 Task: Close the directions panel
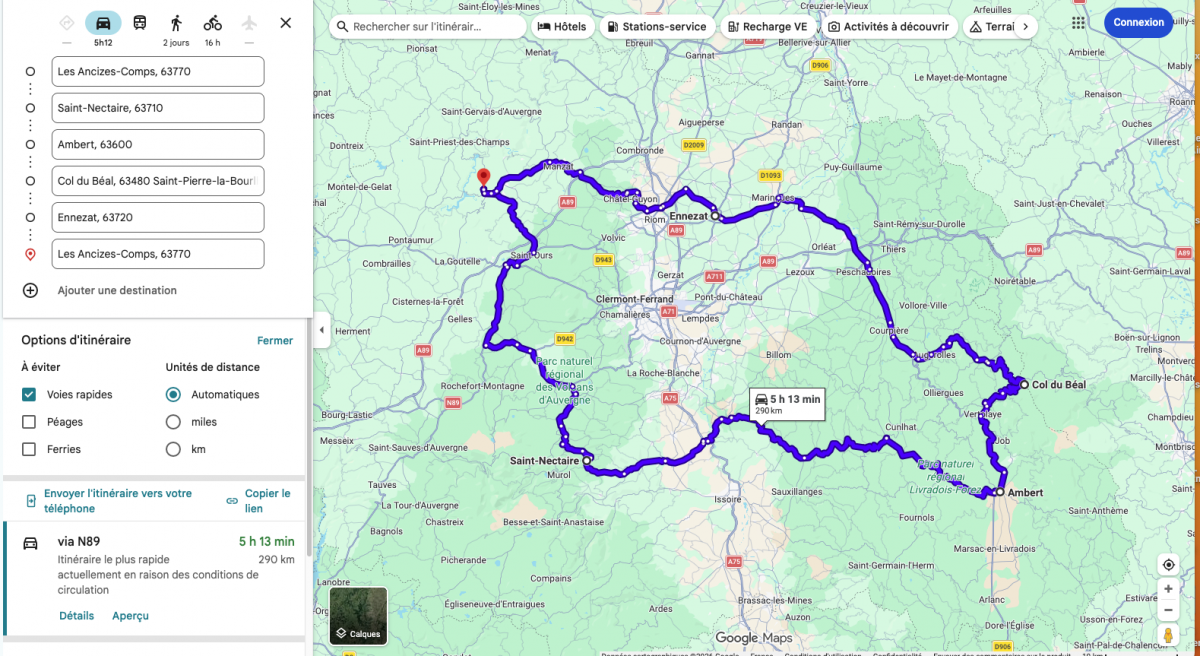286,22
